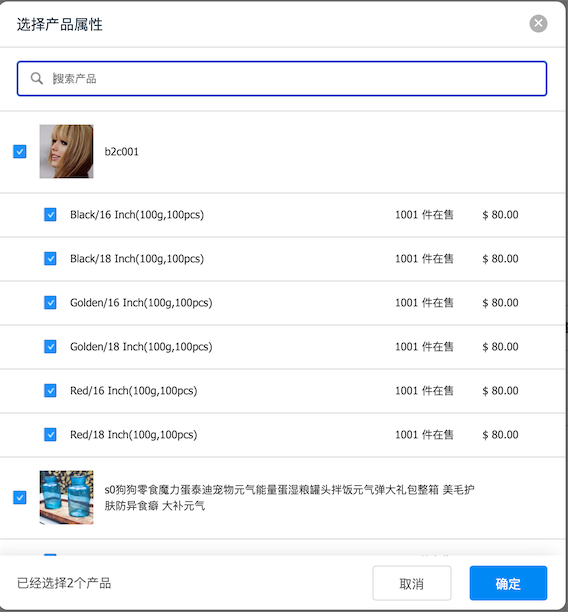Click $ 80.00 price of Golden/16 Inch
This screenshot has width=568, height=612.
(500, 303)
